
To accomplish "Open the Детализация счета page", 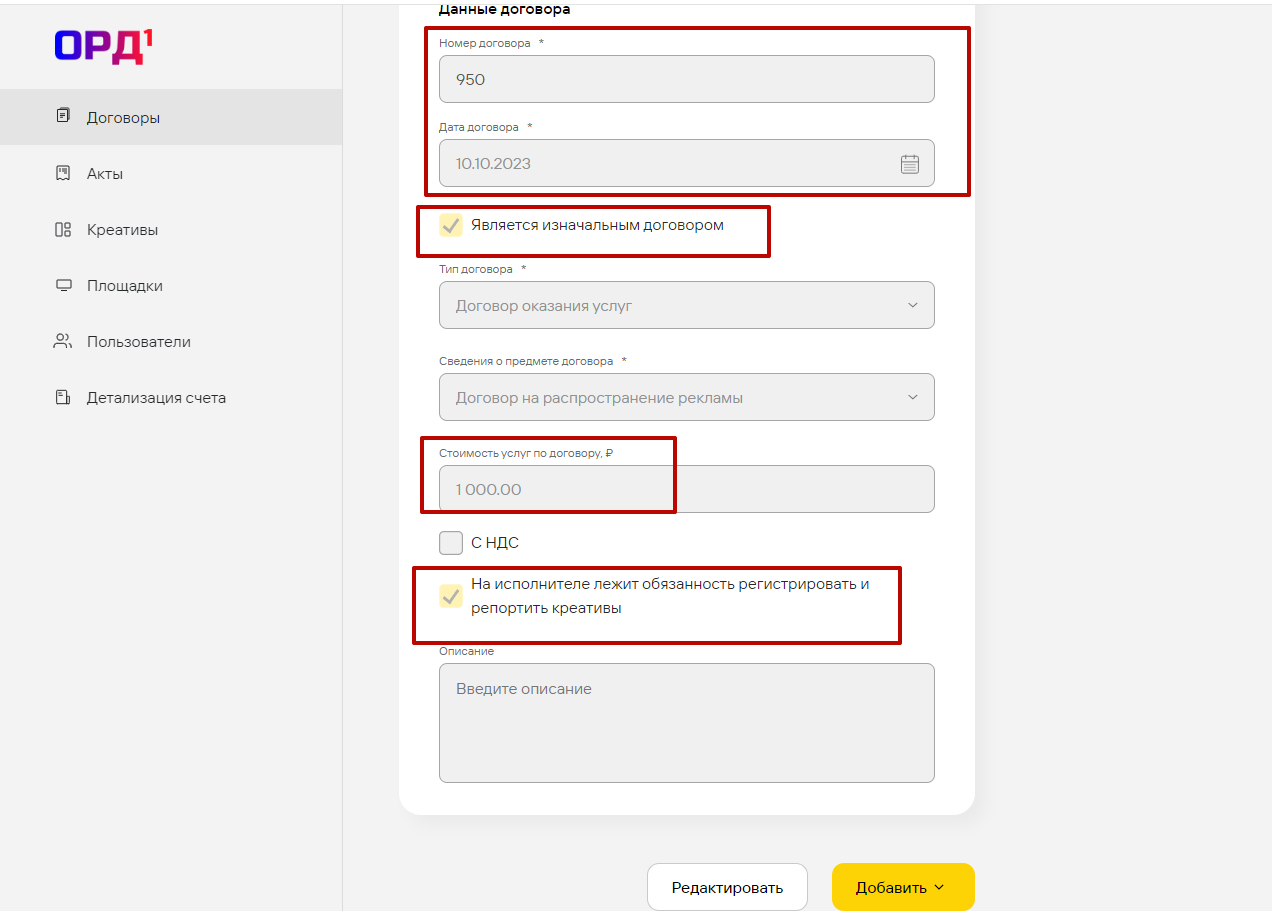I will coord(156,397).
